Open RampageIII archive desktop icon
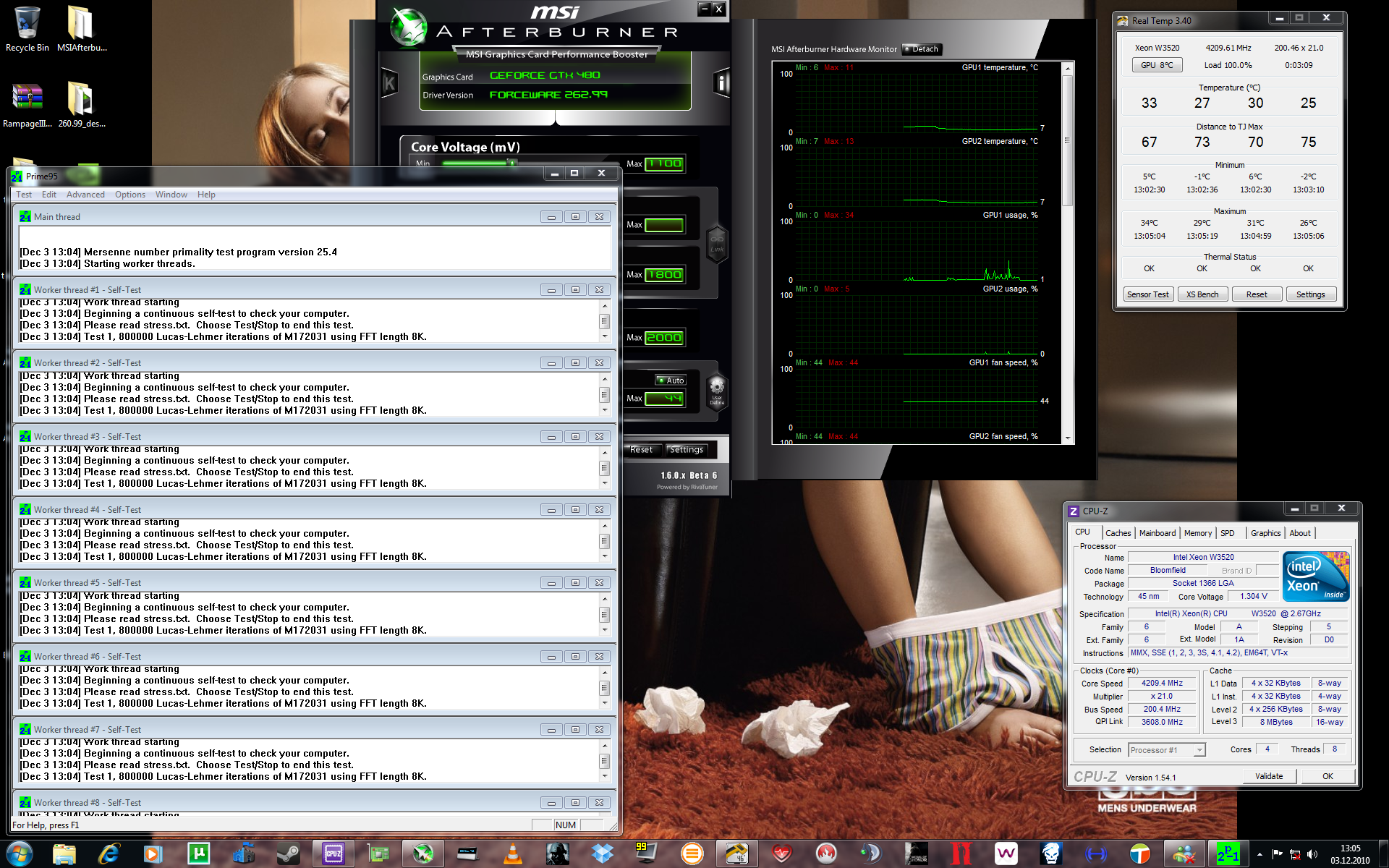This screenshot has height=868, width=1389. pos(27,106)
